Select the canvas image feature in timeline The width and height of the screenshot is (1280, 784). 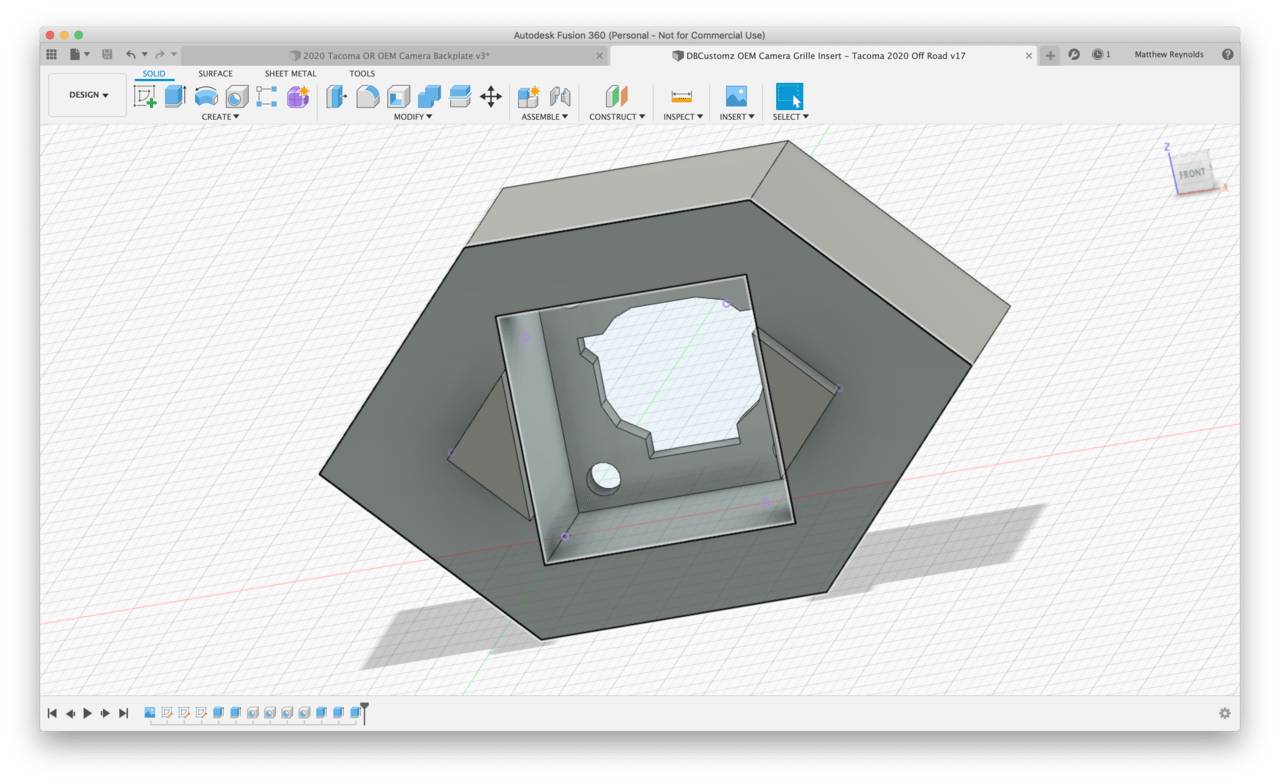[150, 713]
